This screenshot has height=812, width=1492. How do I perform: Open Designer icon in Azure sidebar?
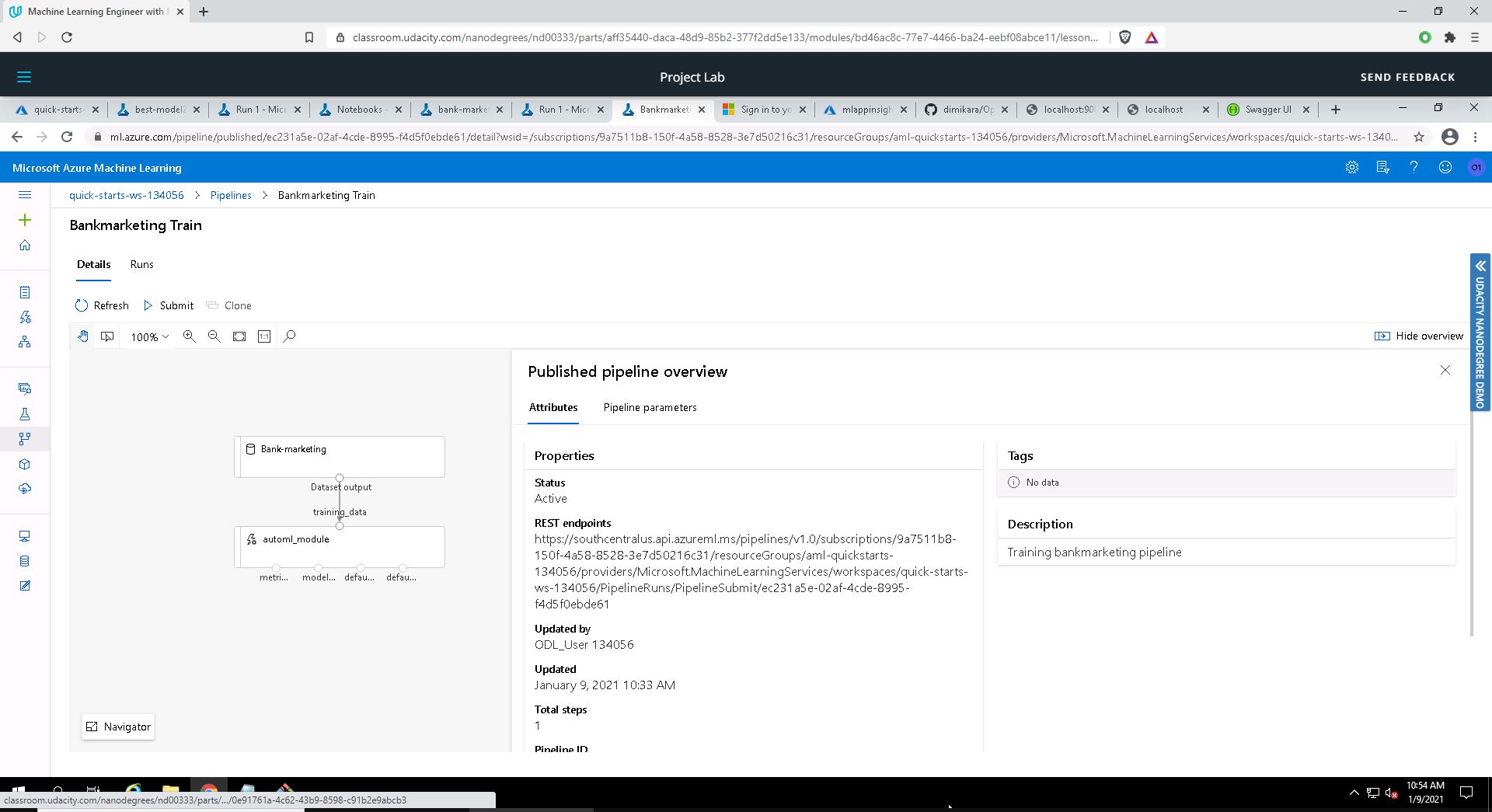tap(25, 342)
